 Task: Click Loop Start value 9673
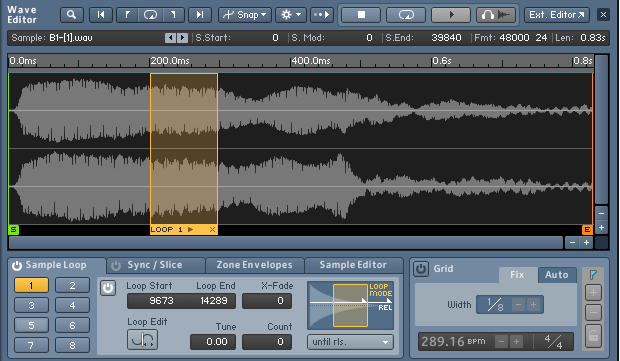coord(161,301)
